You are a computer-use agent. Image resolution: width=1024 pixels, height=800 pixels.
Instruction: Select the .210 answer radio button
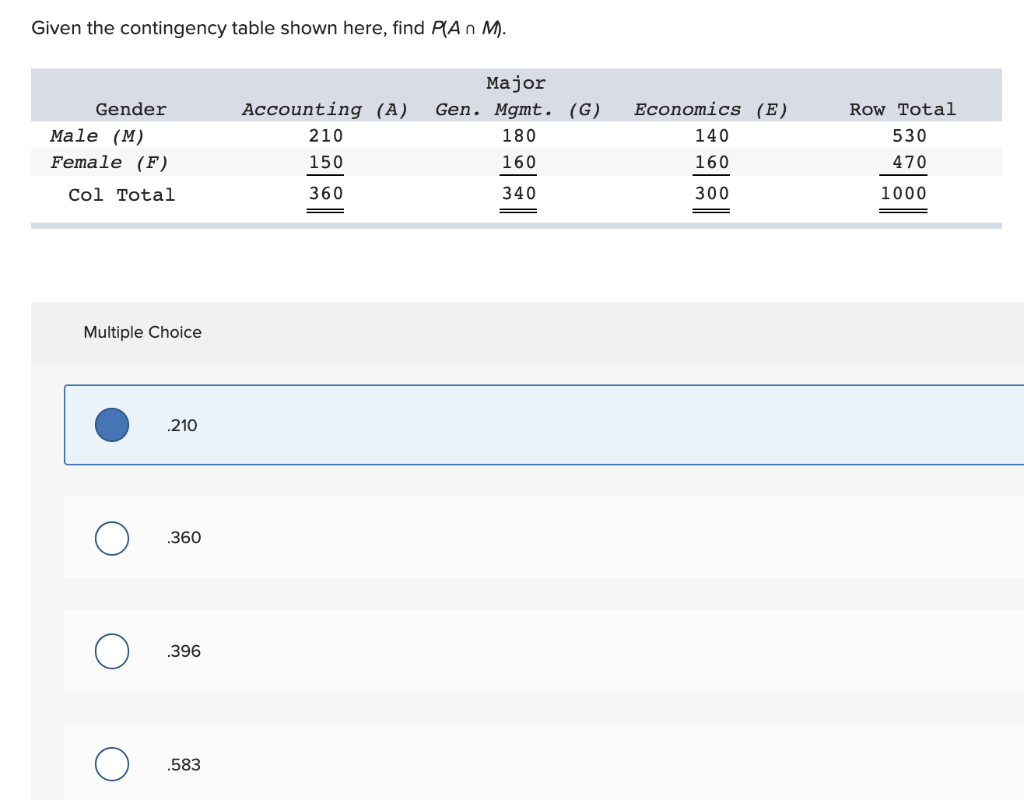coord(111,425)
